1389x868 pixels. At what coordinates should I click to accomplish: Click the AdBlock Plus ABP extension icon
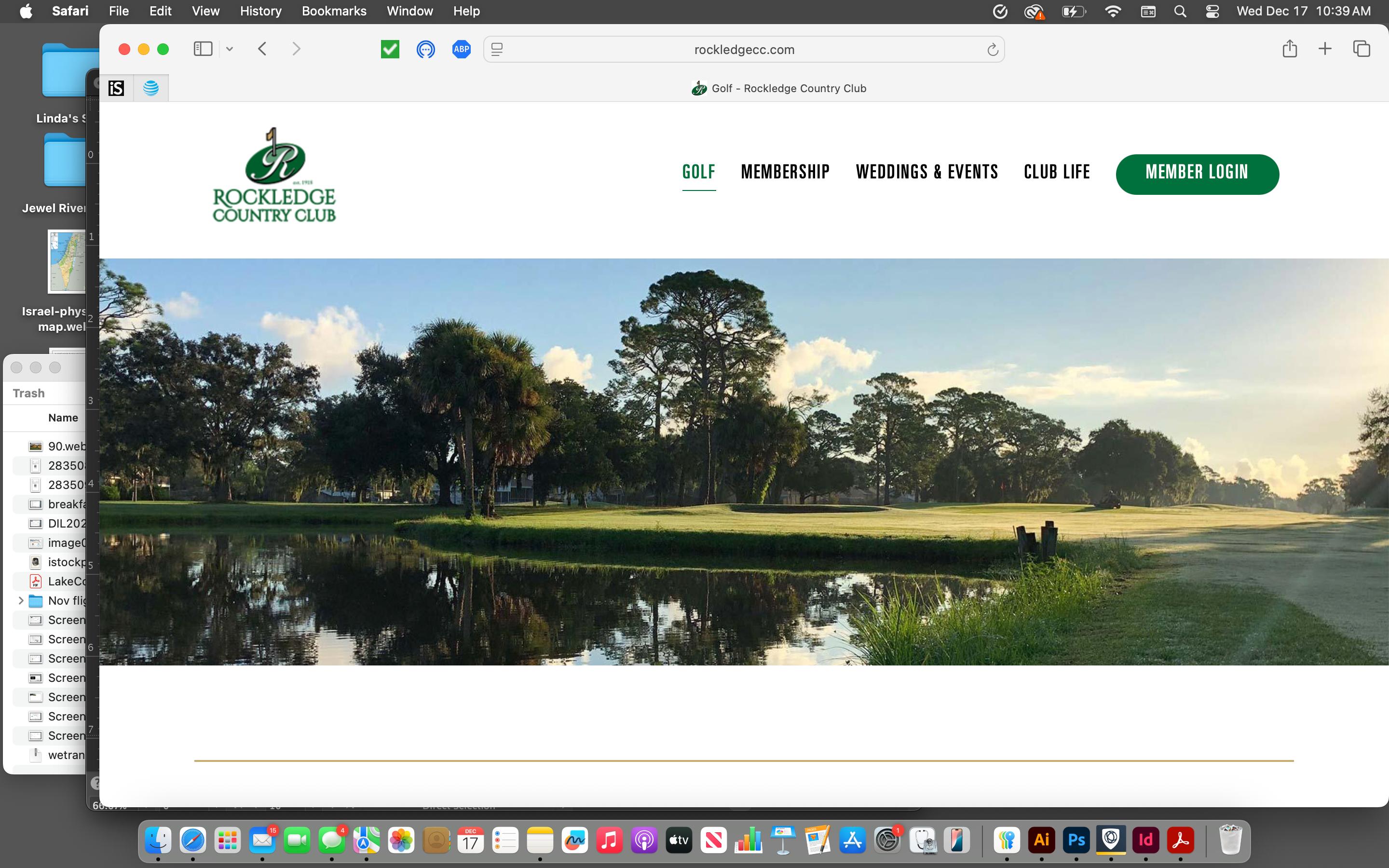[x=462, y=49]
